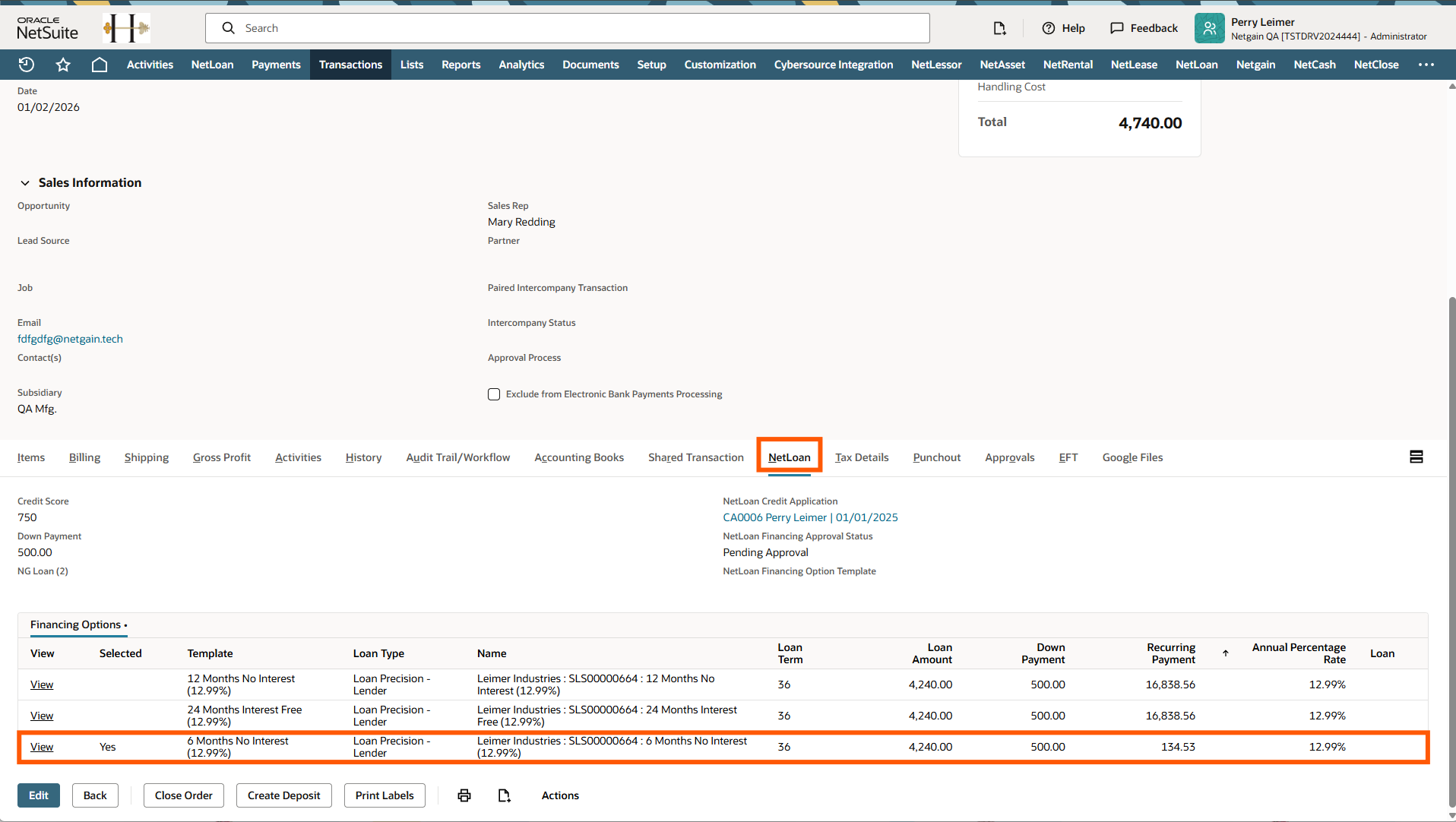Click the Create New document icon in header
This screenshot has width=1456, height=822.
pyautogui.click(x=999, y=28)
